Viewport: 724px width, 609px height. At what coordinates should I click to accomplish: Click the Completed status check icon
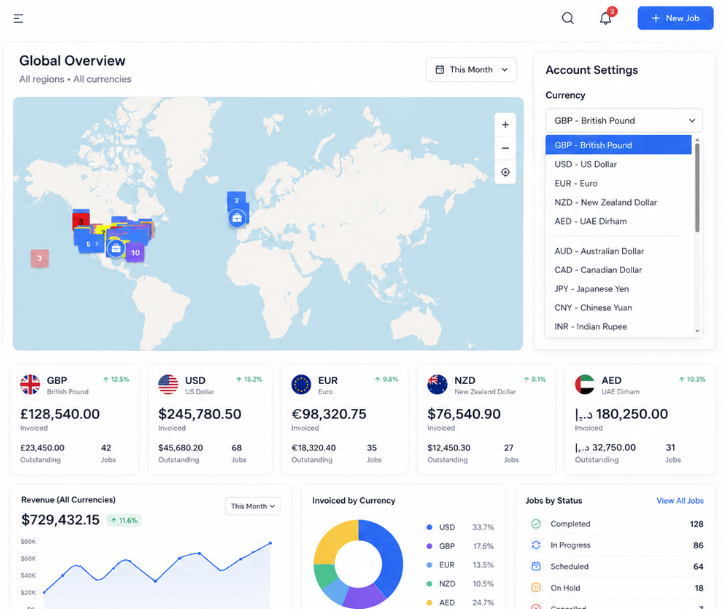536,524
